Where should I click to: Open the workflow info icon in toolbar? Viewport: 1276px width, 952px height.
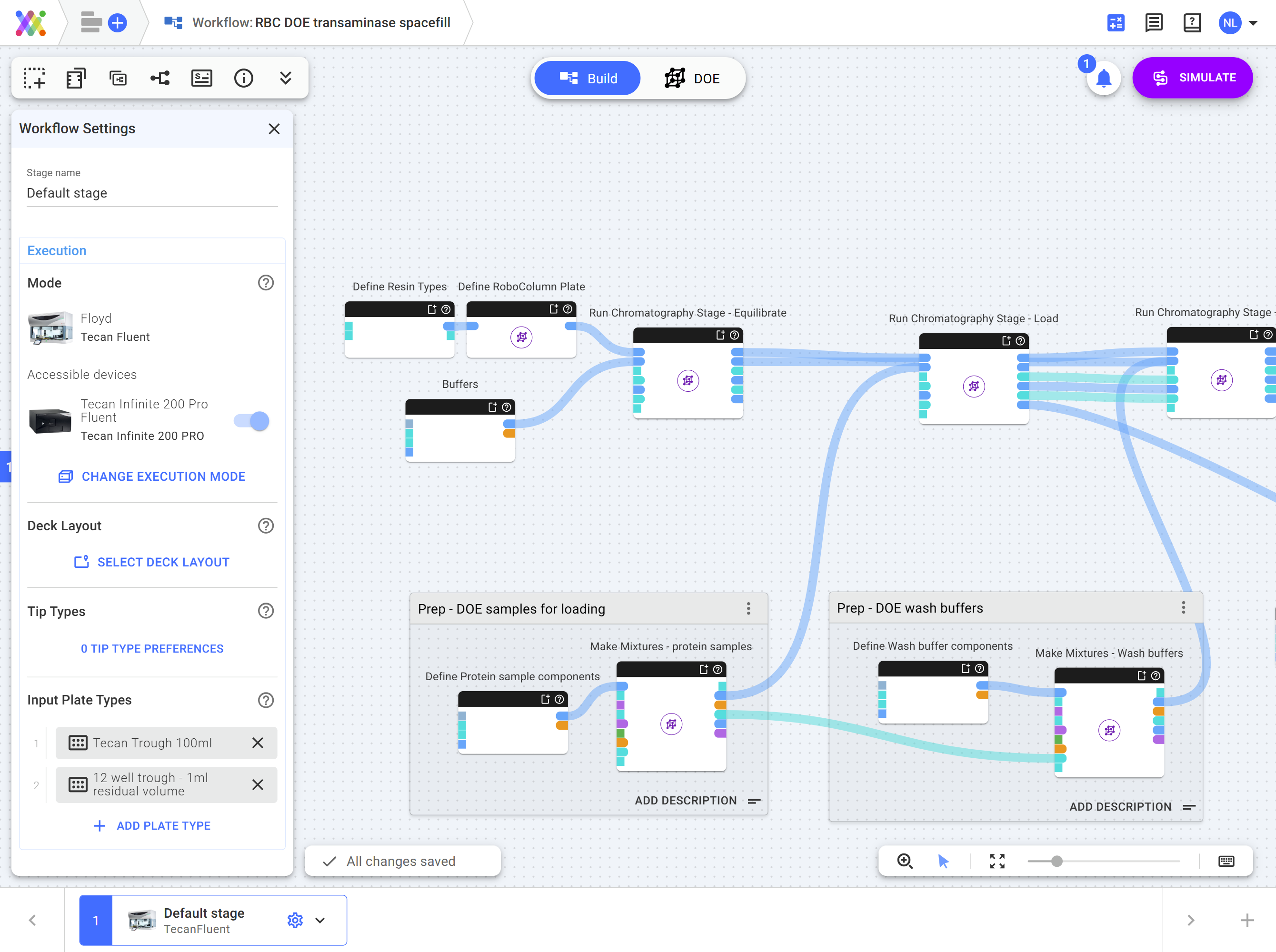tap(243, 78)
